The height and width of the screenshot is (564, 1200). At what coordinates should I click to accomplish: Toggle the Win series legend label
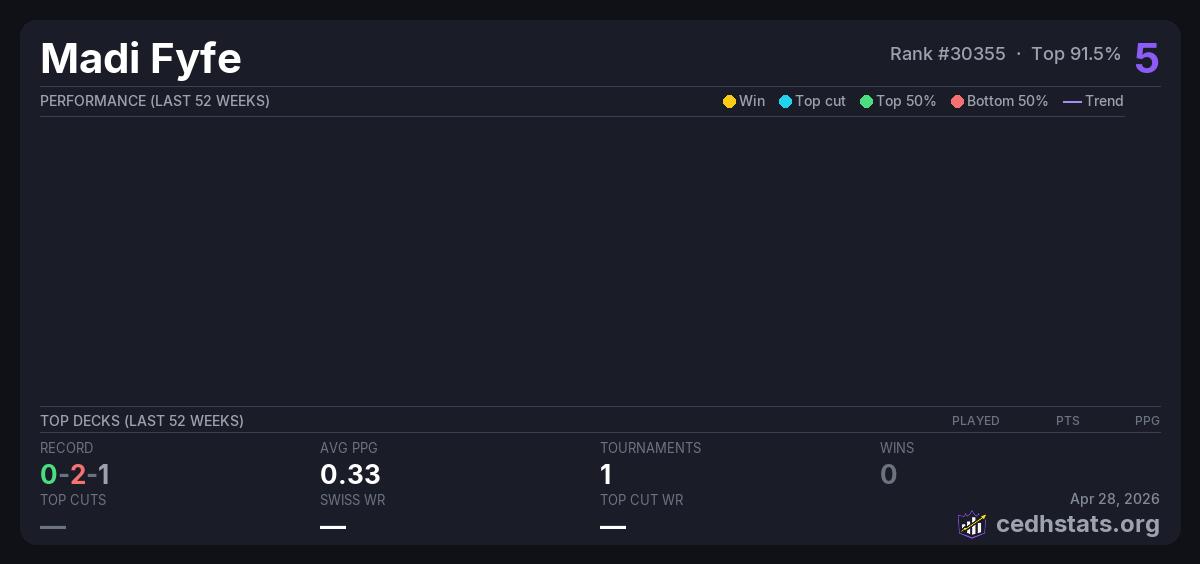coord(752,101)
